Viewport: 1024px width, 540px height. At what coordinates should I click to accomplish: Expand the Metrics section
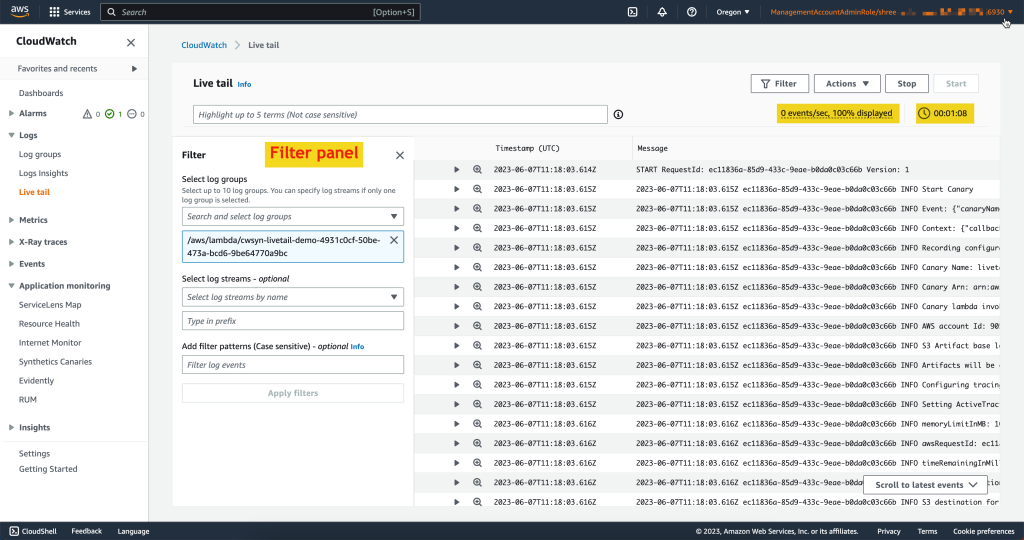pyautogui.click(x=11, y=220)
